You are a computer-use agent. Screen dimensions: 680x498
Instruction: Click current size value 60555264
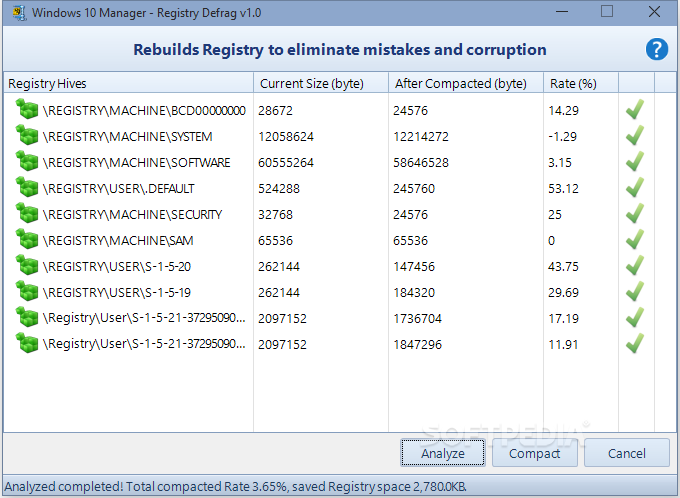point(286,163)
